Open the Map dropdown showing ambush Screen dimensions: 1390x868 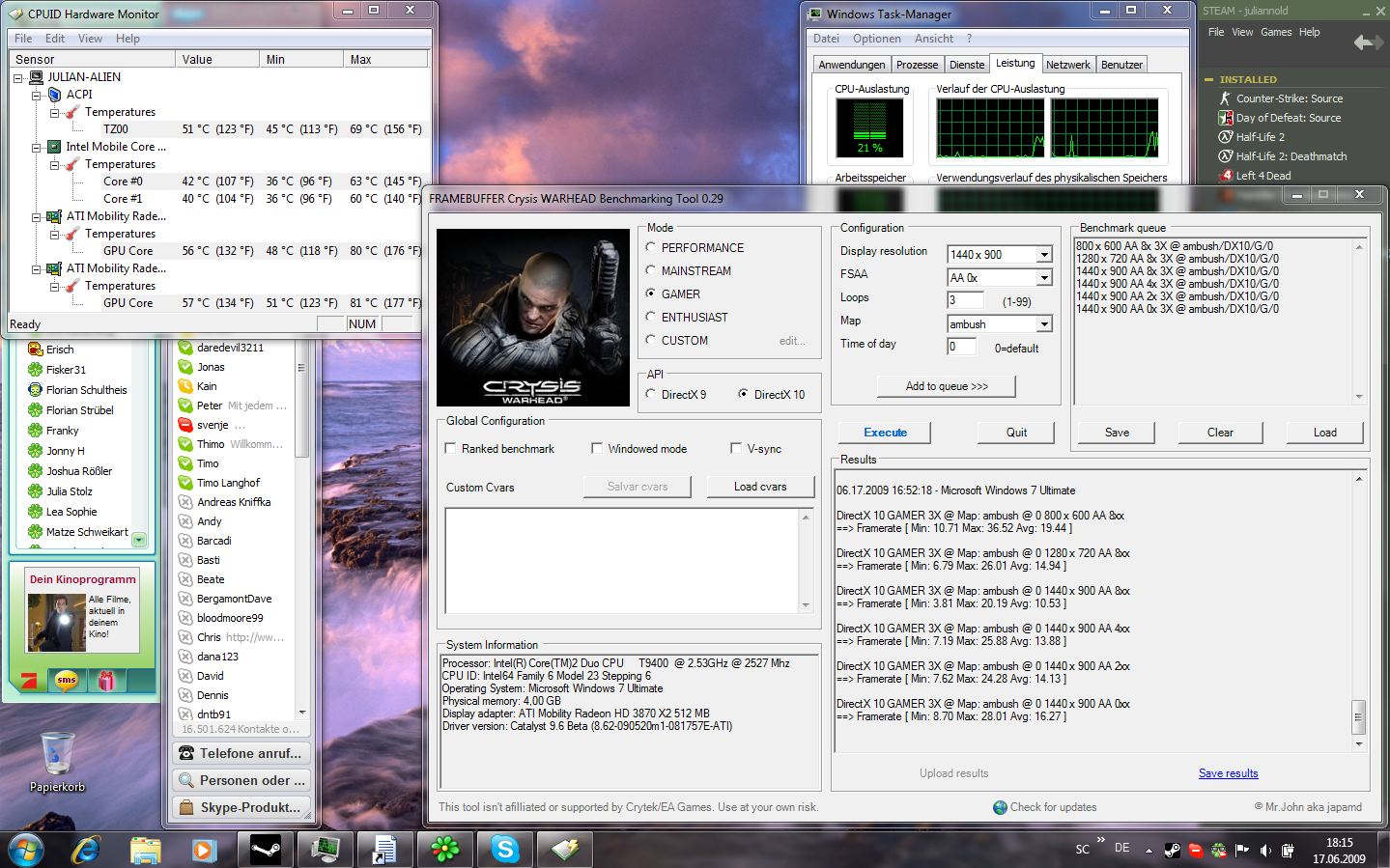click(1044, 324)
